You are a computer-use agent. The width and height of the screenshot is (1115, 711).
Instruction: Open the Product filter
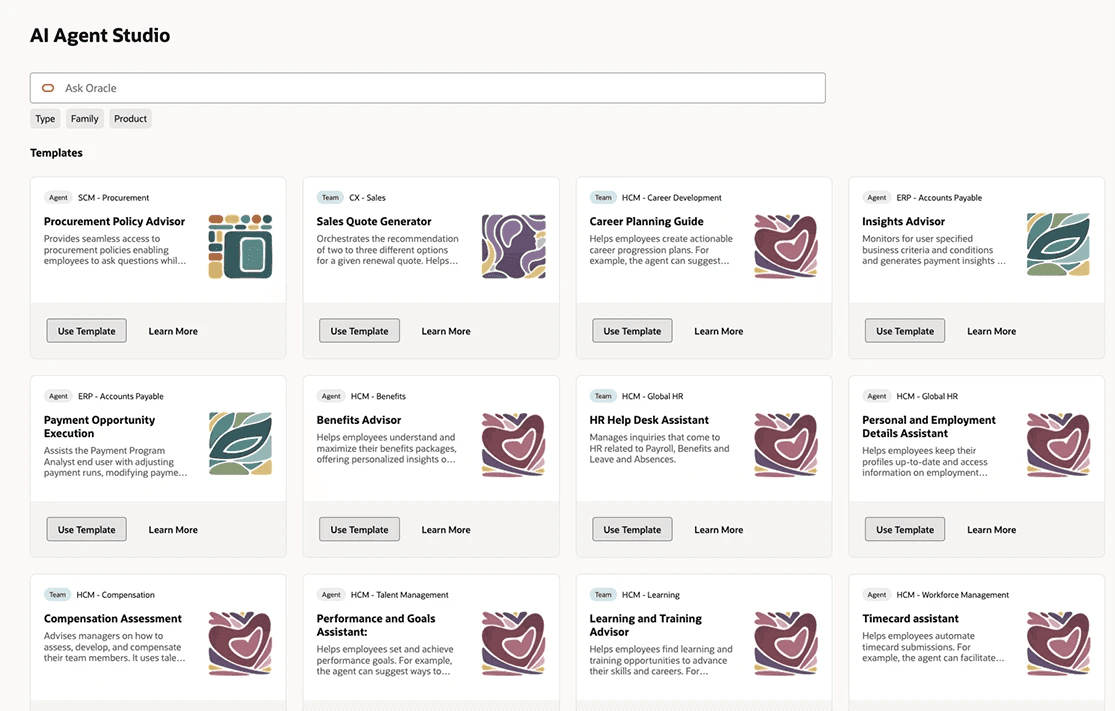pyautogui.click(x=130, y=118)
